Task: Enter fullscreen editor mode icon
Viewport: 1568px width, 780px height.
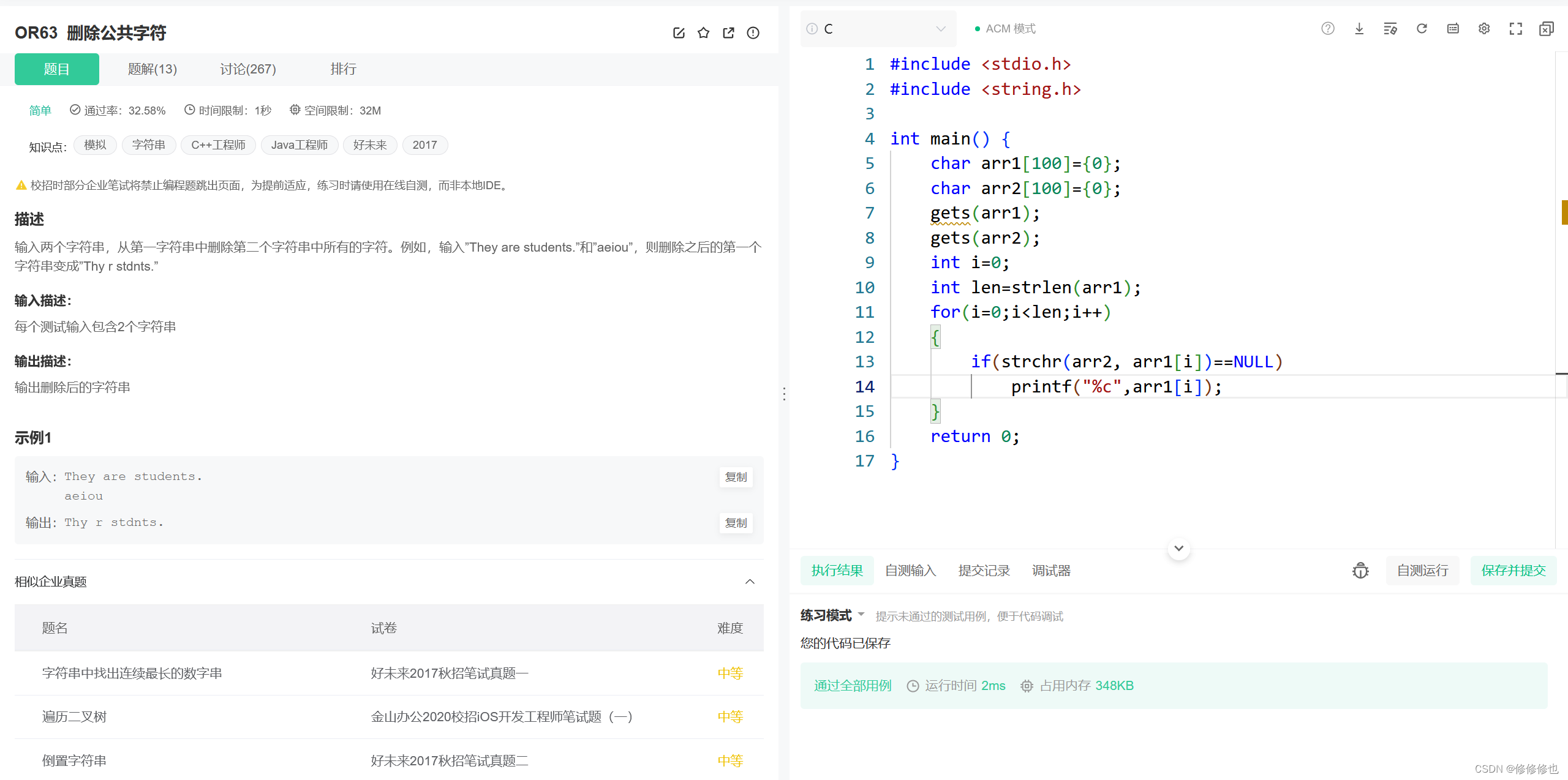Action: [1515, 29]
